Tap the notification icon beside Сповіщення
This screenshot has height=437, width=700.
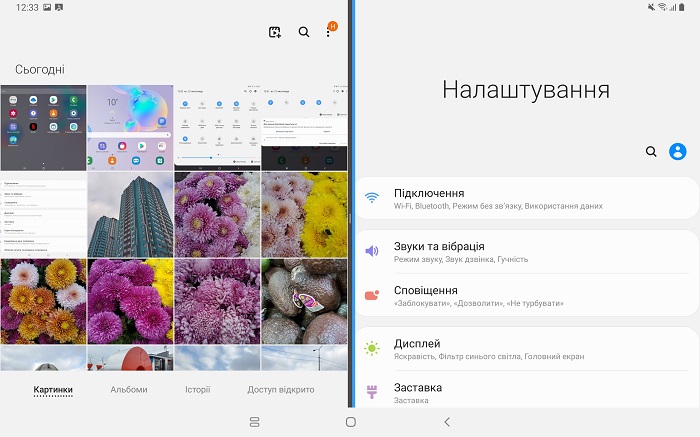coord(371,295)
